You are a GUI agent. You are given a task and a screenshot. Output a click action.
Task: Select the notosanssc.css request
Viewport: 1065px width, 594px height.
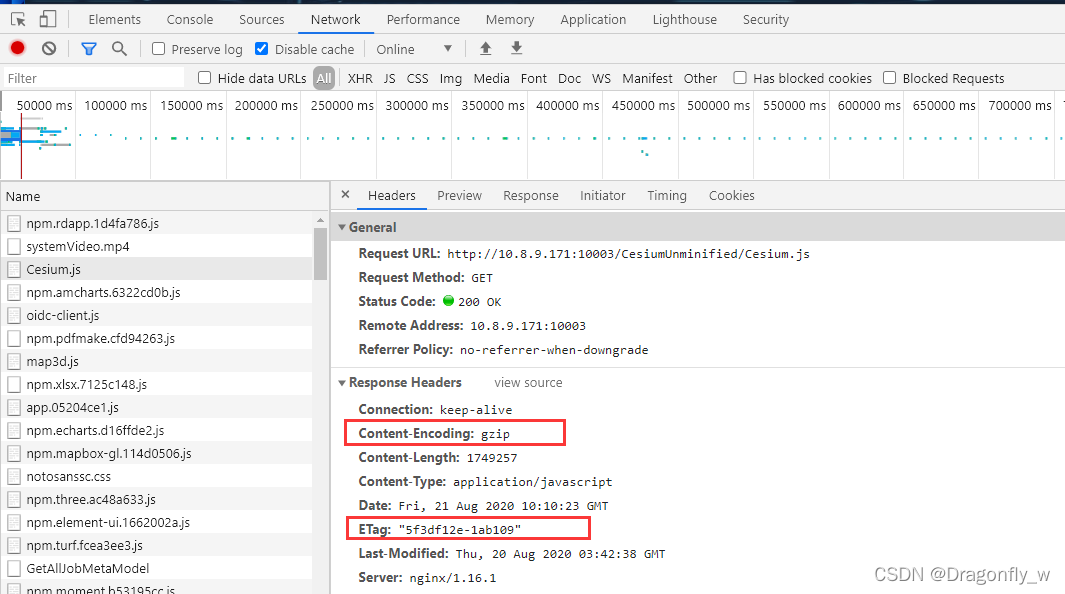pos(157,477)
